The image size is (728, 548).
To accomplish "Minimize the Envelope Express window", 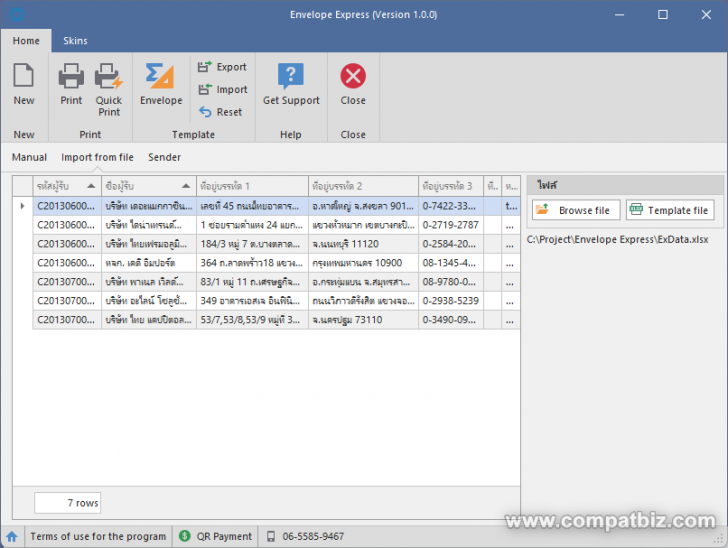I will point(619,15).
